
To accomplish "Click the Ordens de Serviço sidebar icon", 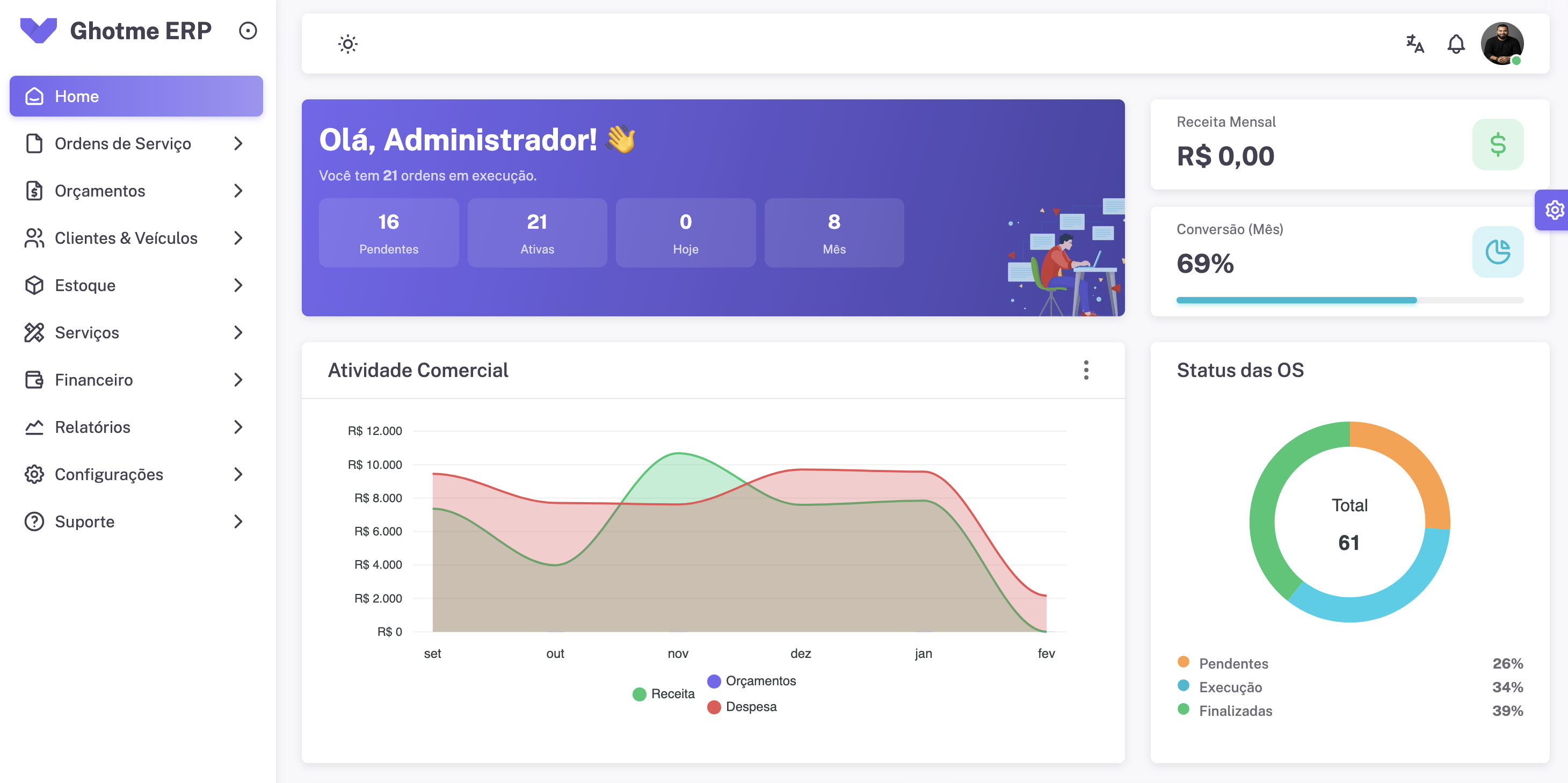I will (x=33, y=143).
